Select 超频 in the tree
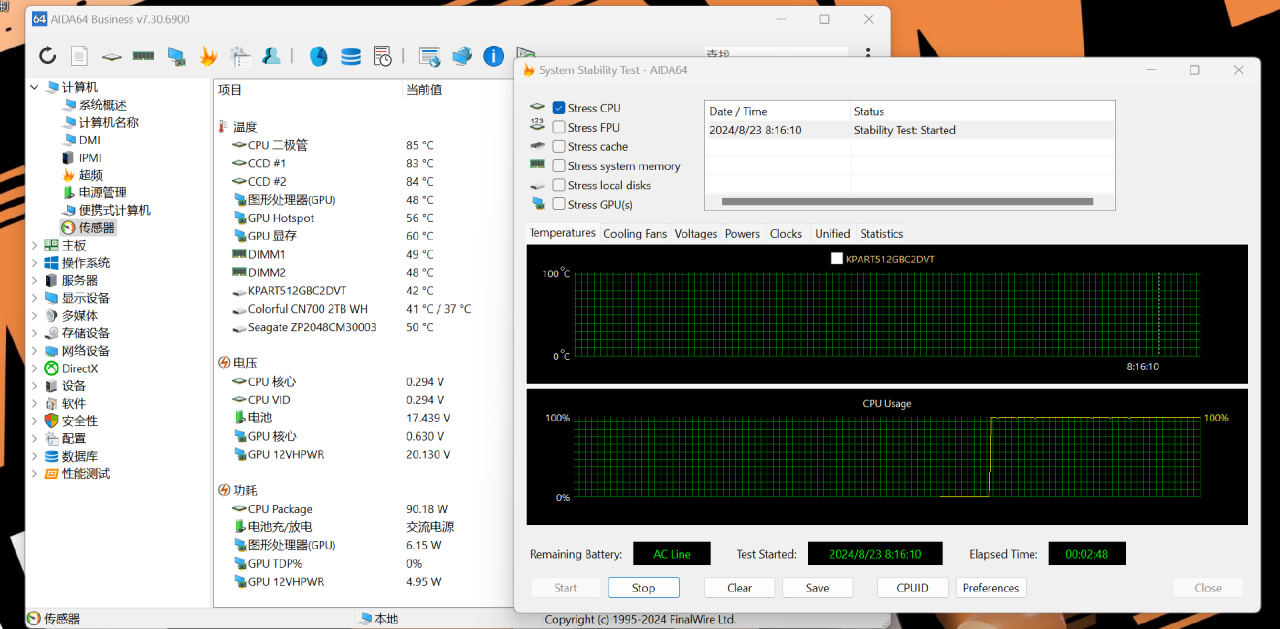The image size is (1280, 629). click(91, 175)
